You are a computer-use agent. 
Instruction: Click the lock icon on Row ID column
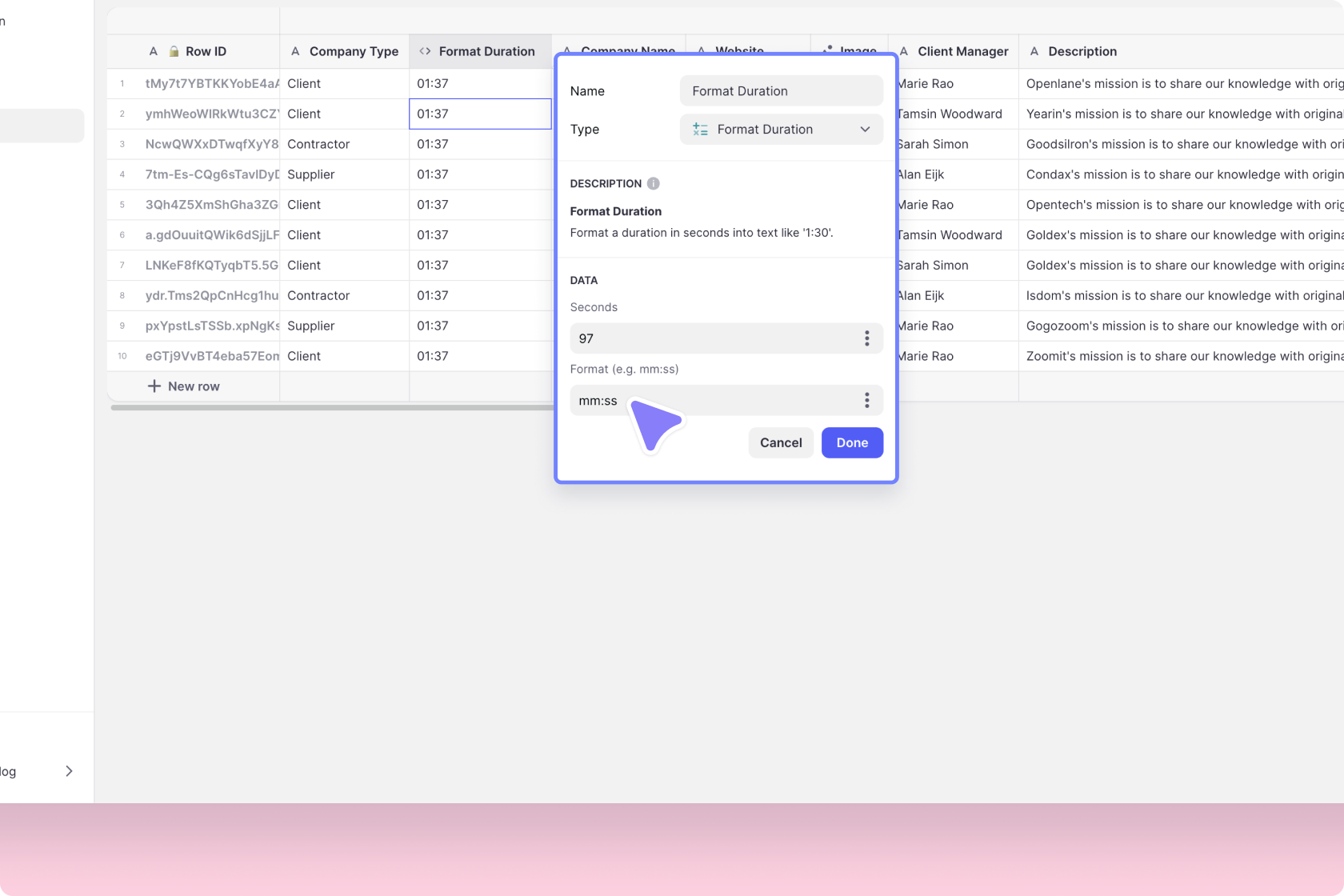pos(173,51)
